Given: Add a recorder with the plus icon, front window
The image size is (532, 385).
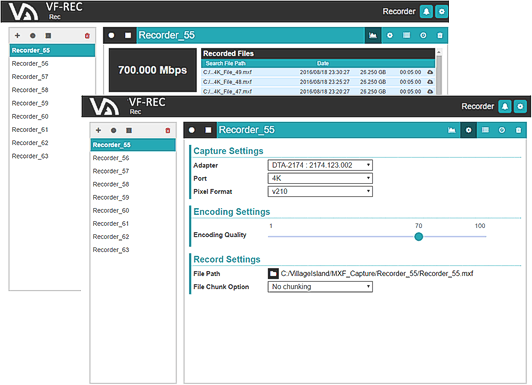Looking at the screenshot, I should click(x=98, y=130).
